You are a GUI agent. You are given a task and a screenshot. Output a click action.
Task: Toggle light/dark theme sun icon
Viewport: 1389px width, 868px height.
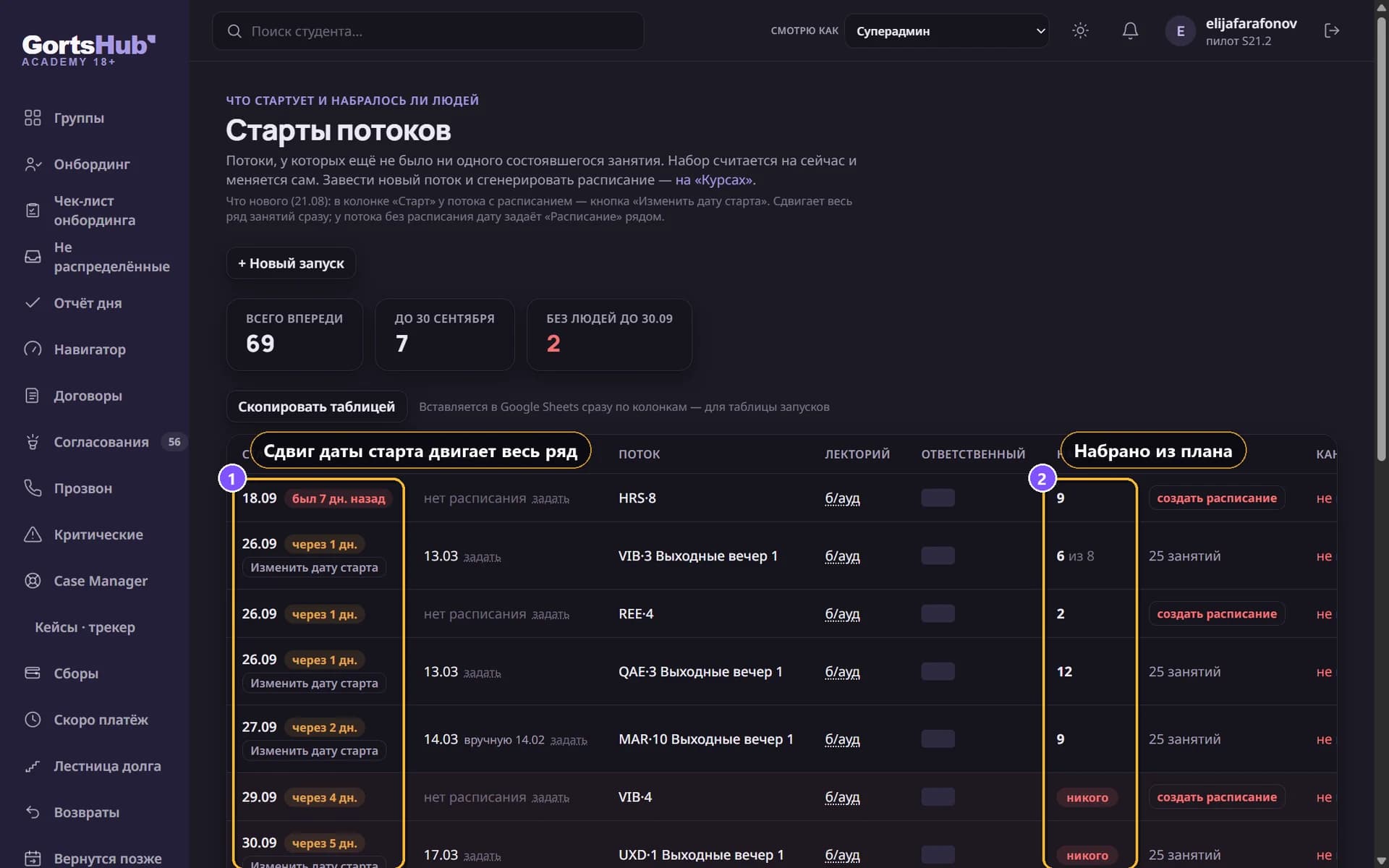[1080, 30]
